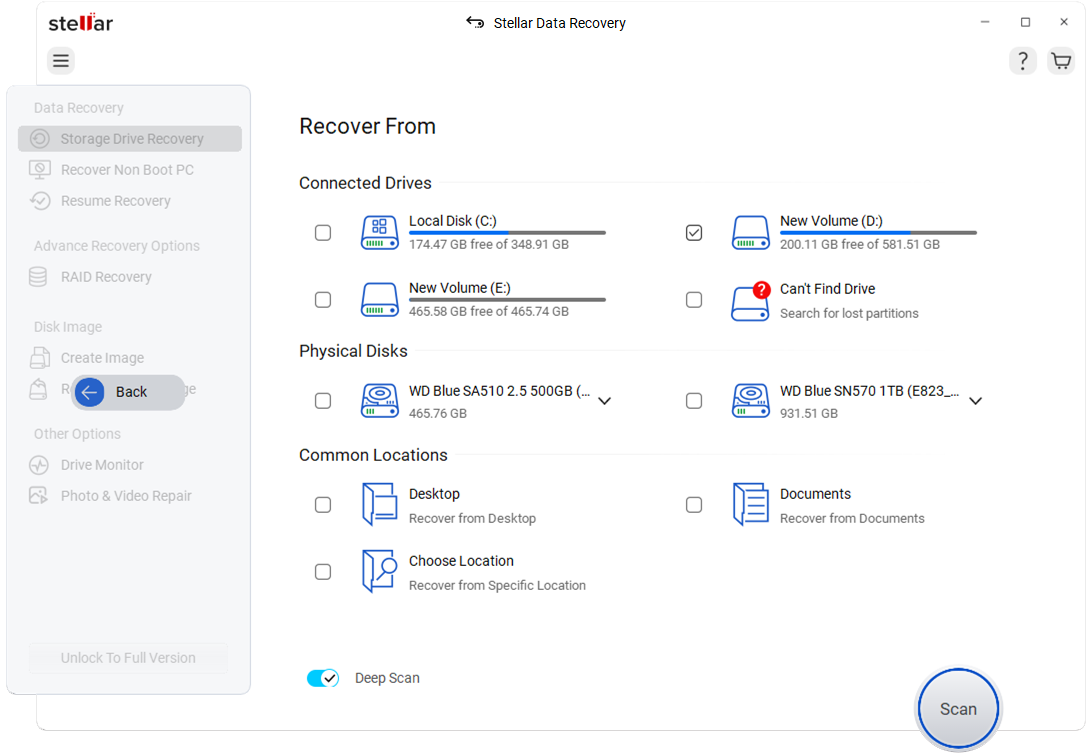1092x754 pixels.
Task: Click the "Recover from Desktop" text
Action: point(472,519)
